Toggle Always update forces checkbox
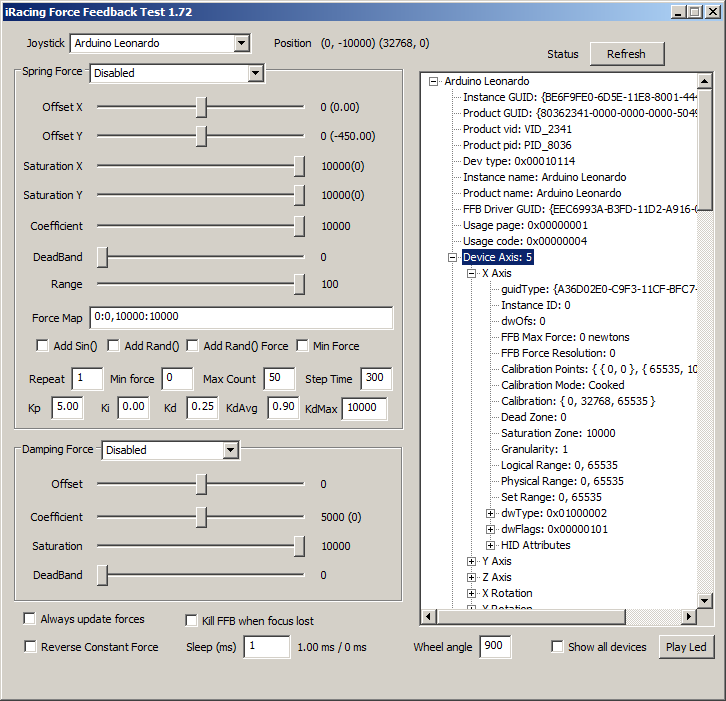The image size is (726, 701). tap(29, 619)
